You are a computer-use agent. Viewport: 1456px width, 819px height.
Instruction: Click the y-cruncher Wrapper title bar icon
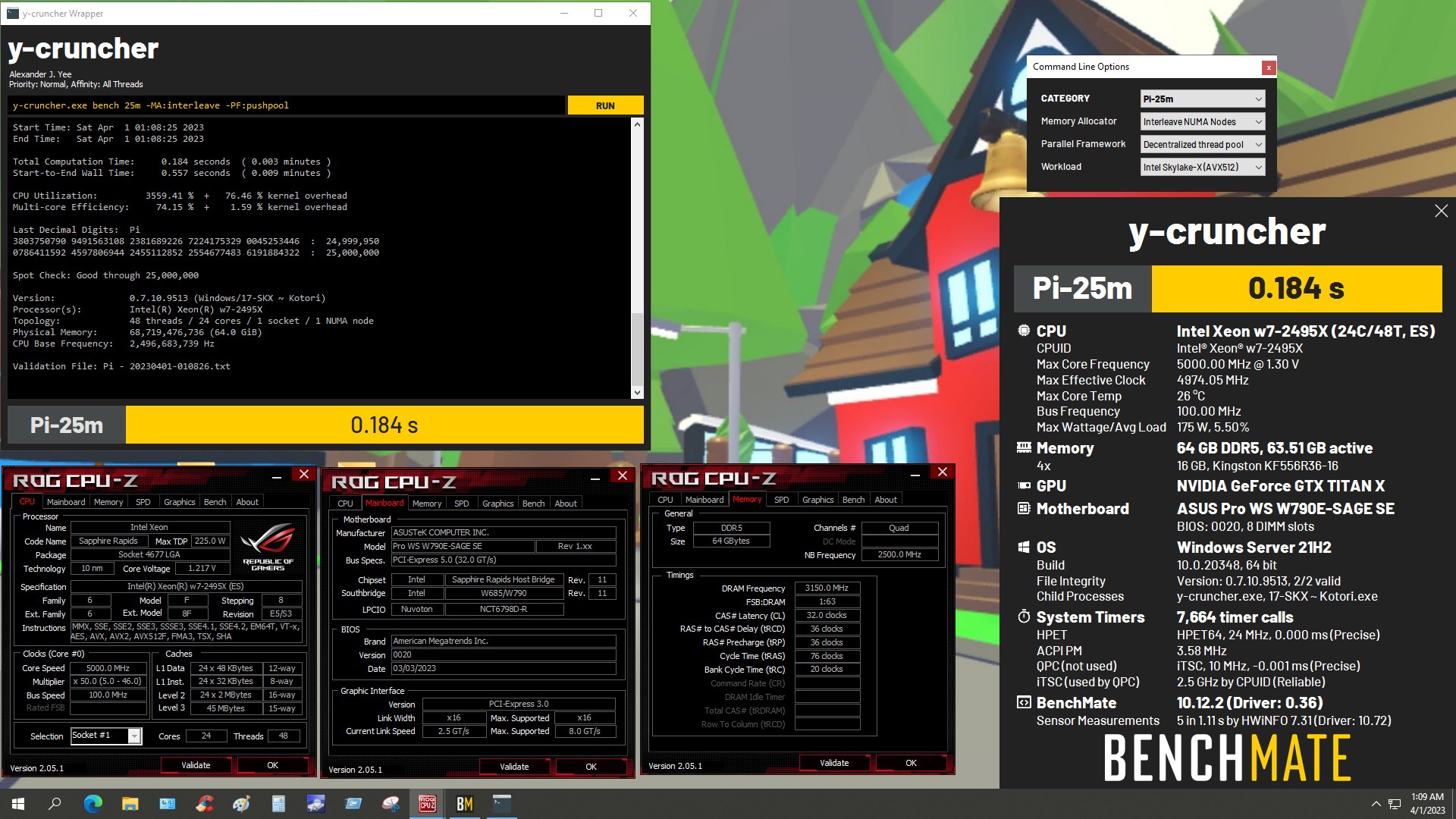[x=12, y=13]
